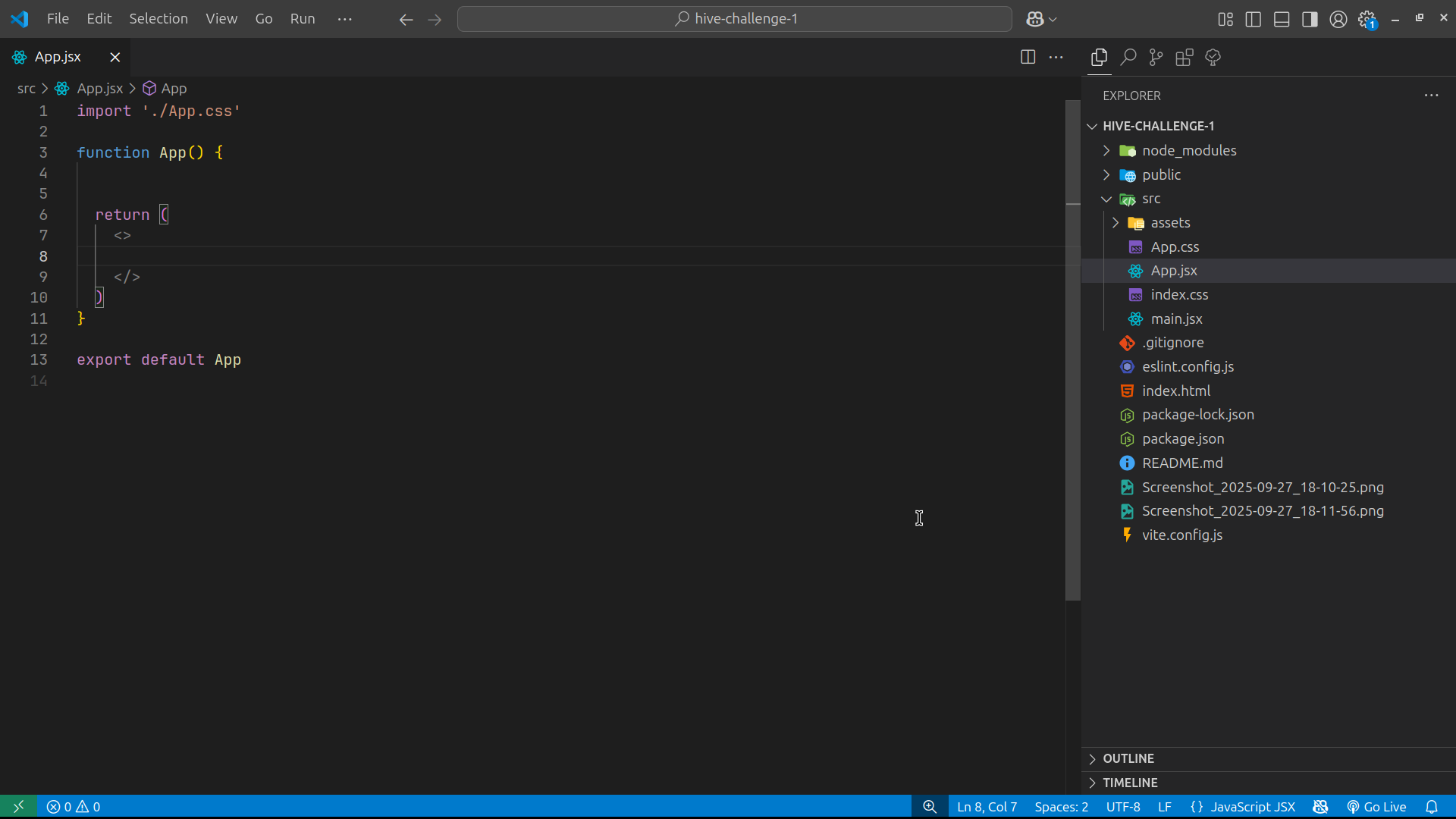Open the Search view icon
1456x819 pixels.
(1128, 57)
